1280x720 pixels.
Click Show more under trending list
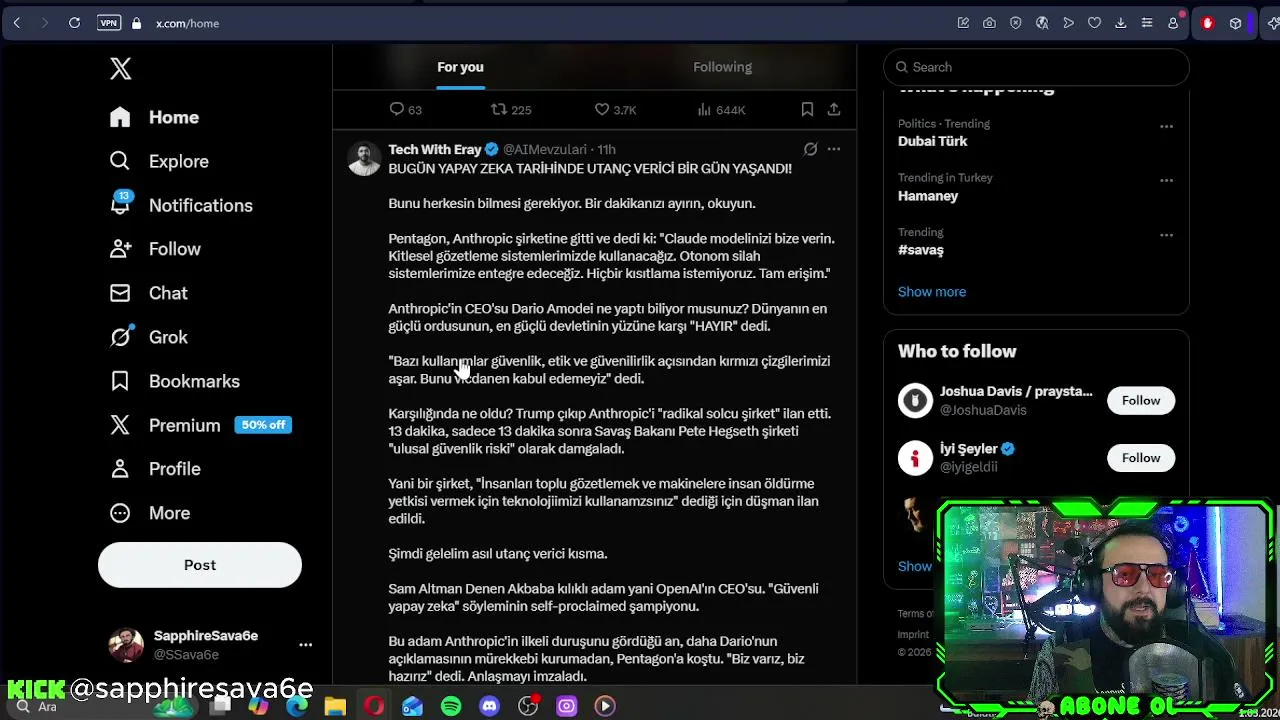point(932,292)
